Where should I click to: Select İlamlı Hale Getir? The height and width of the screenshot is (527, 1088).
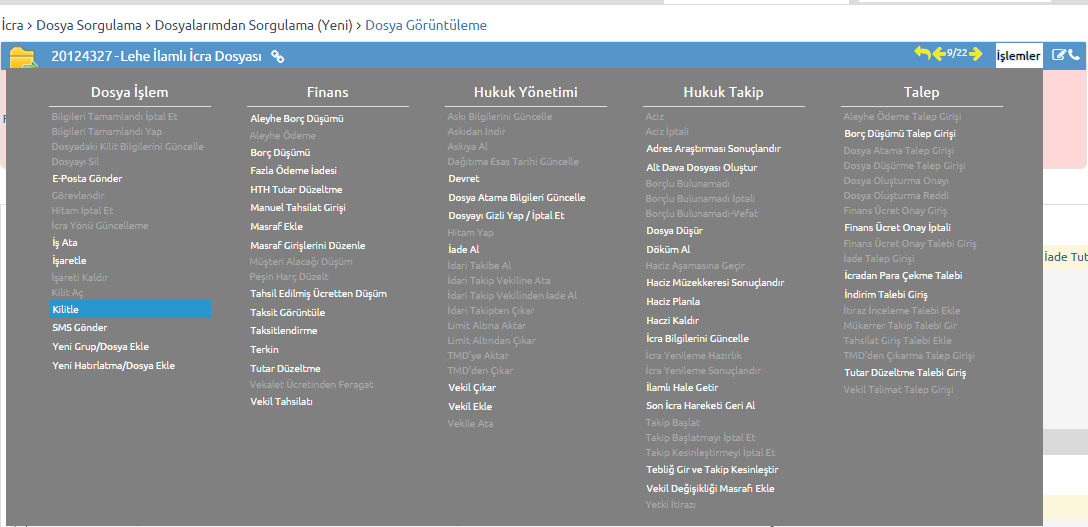682,388
